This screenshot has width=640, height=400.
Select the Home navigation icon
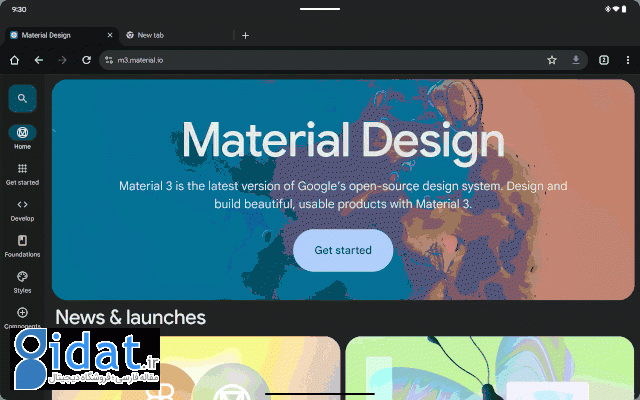pyautogui.click(x=22, y=133)
